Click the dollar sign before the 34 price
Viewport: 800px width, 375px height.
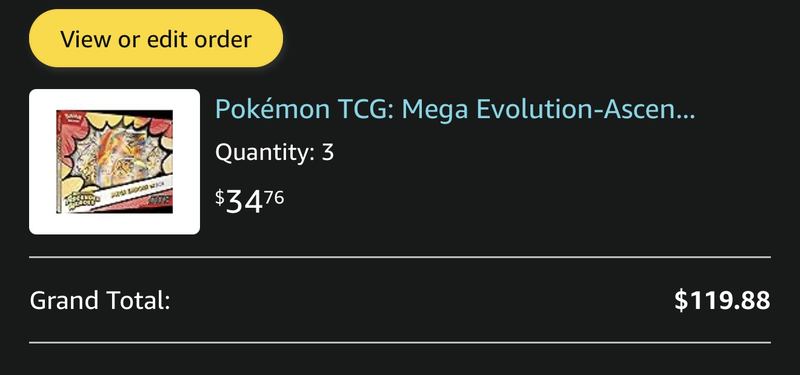219,197
